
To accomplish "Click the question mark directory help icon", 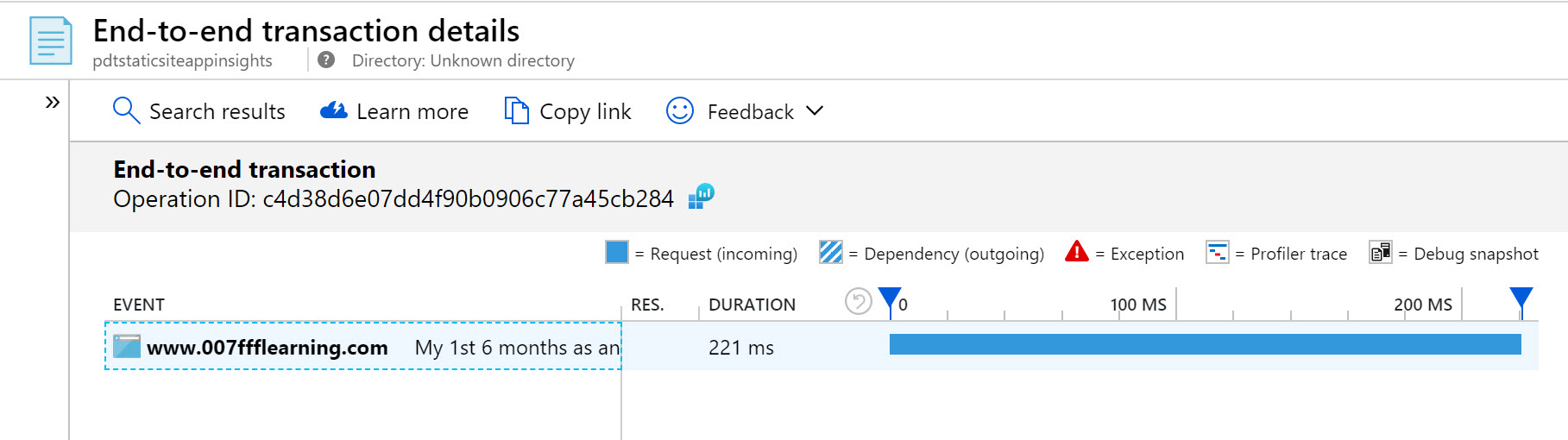I will pos(326,60).
